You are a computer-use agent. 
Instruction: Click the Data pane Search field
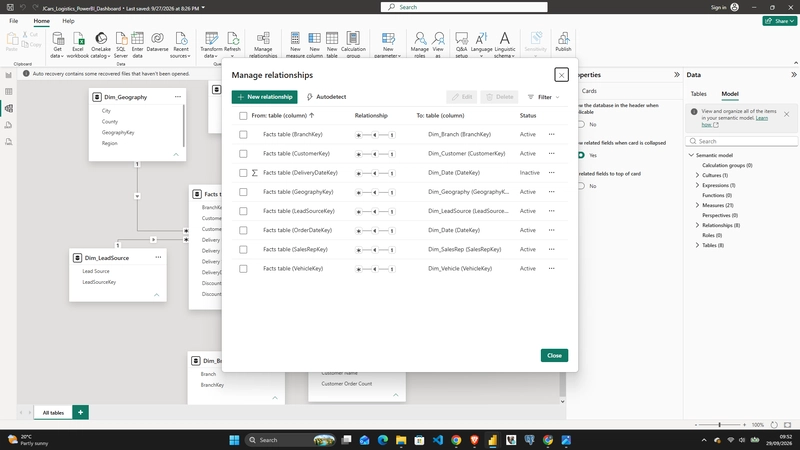(742, 141)
